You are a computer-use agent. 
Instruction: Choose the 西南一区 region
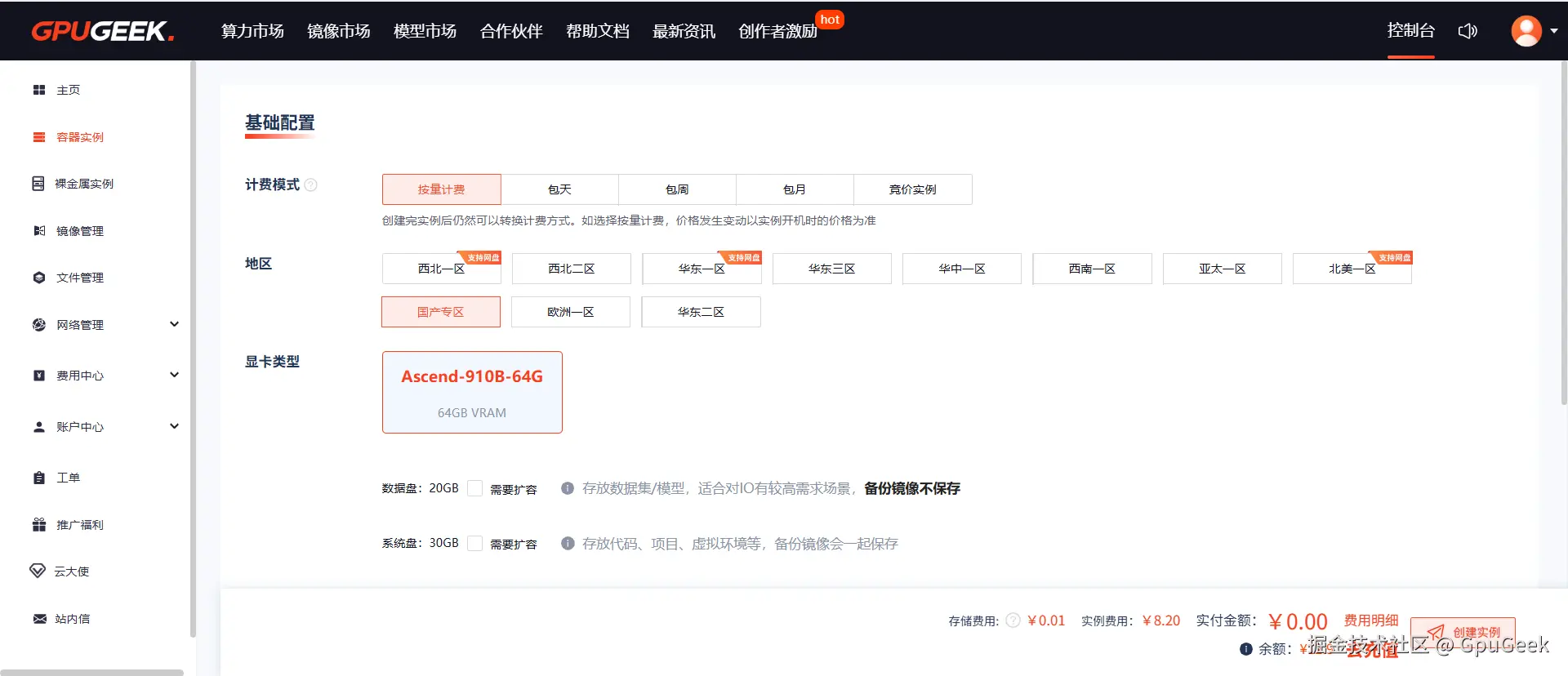coord(1093,269)
